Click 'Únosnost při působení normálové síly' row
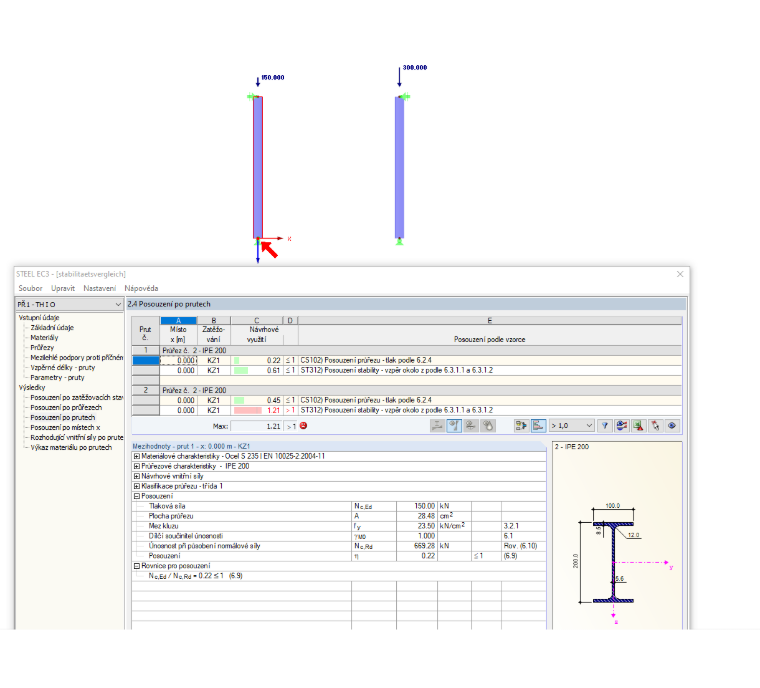This screenshot has width=760, height=688. [339, 546]
